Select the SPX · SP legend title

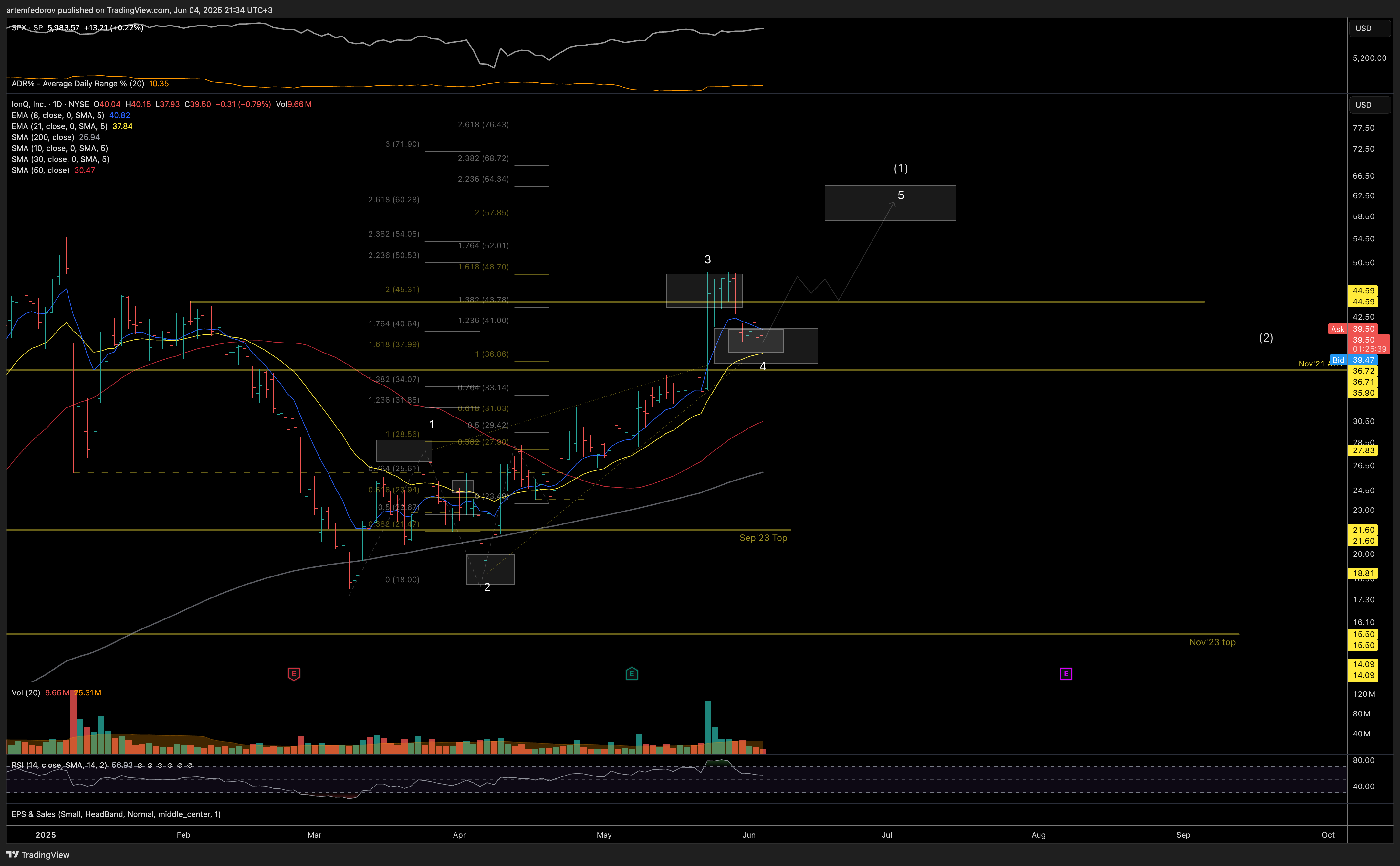tap(27, 27)
